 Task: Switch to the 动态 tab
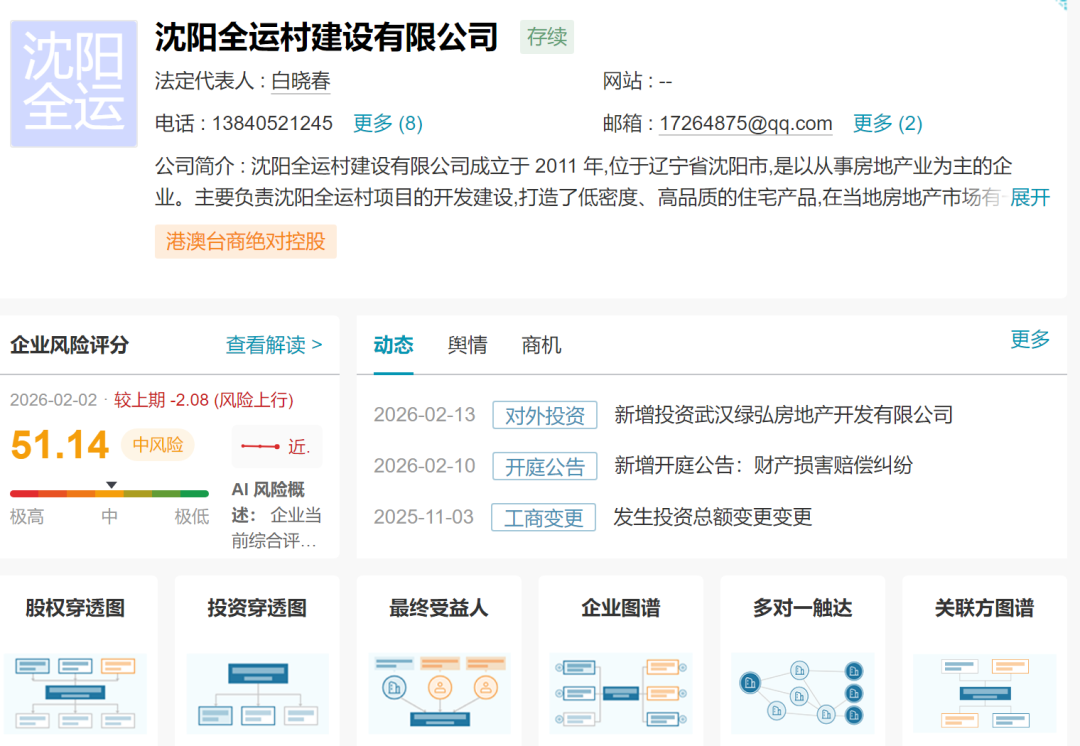coord(393,345)
